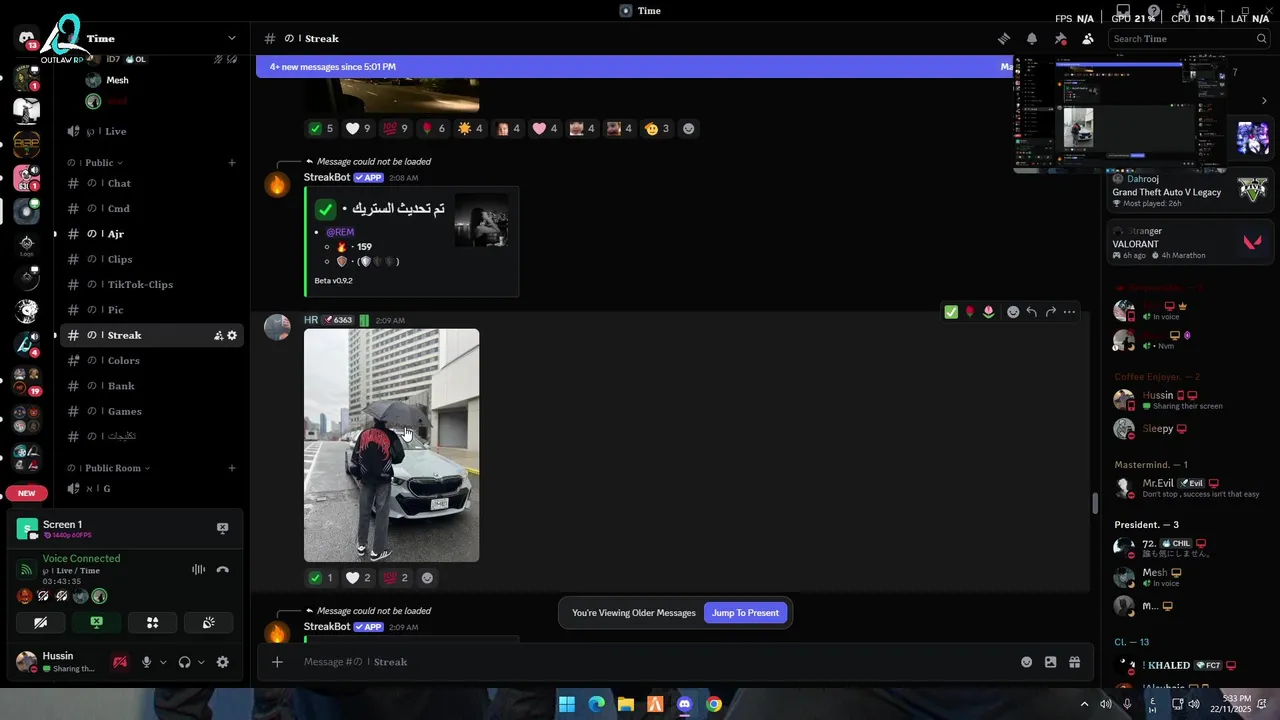Open activities launcher shapes button

tap(153, 622)
